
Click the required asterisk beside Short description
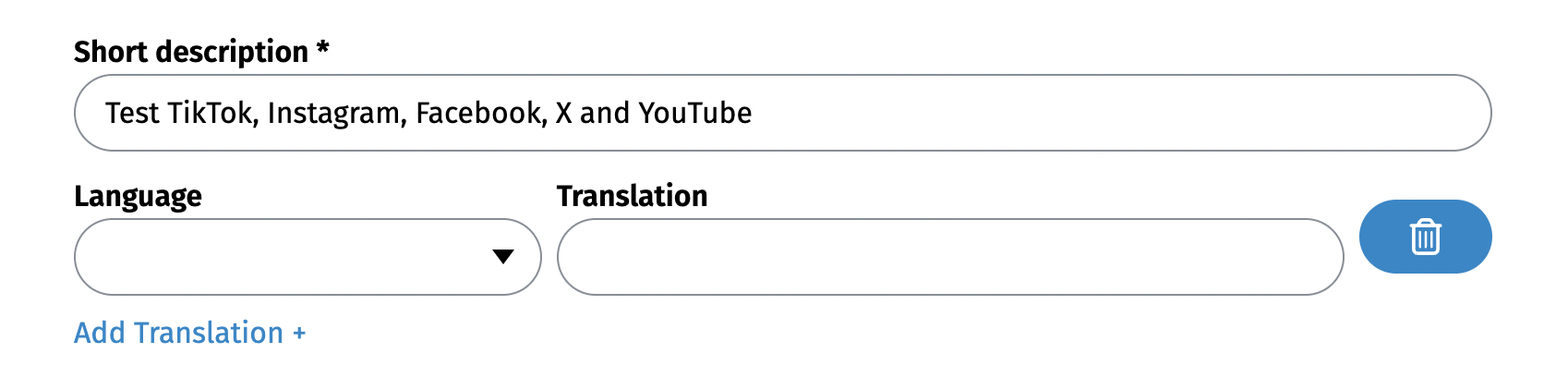click(x=323, y=48)
